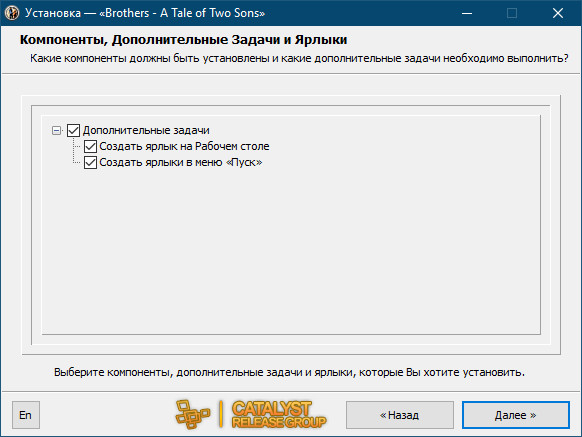Go back with the « Назад button

(x=400, y=415)
